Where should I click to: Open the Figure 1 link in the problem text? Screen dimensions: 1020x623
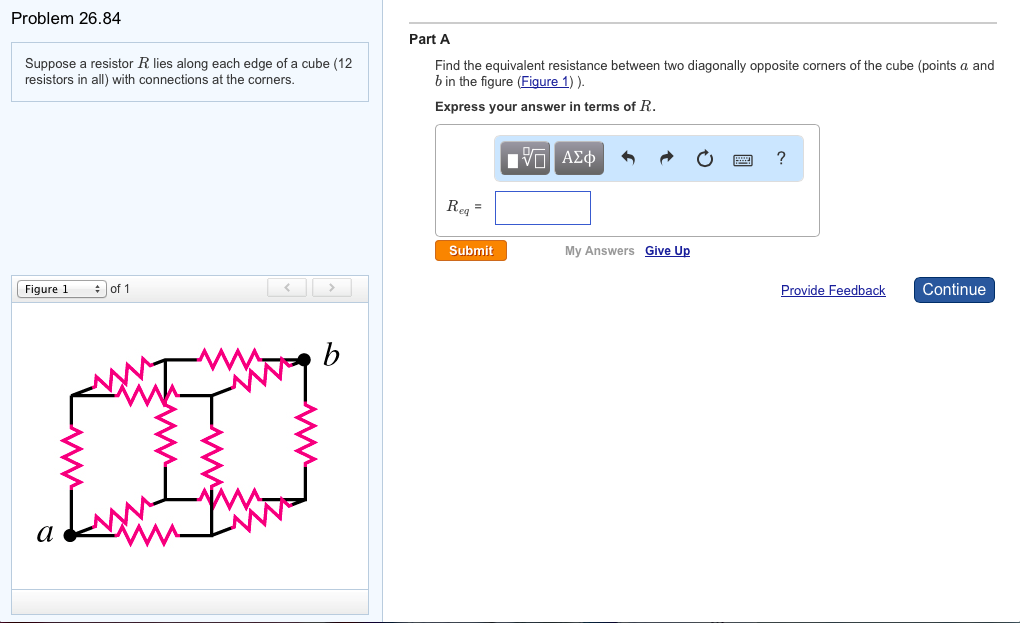544,81
